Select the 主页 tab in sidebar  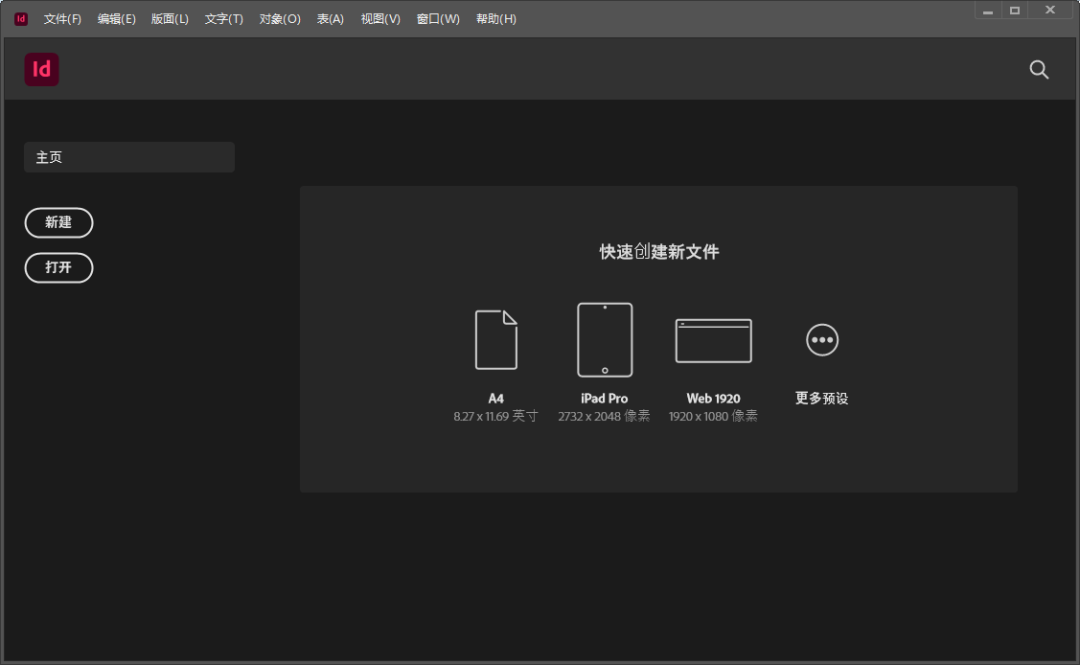pos(129,157)
